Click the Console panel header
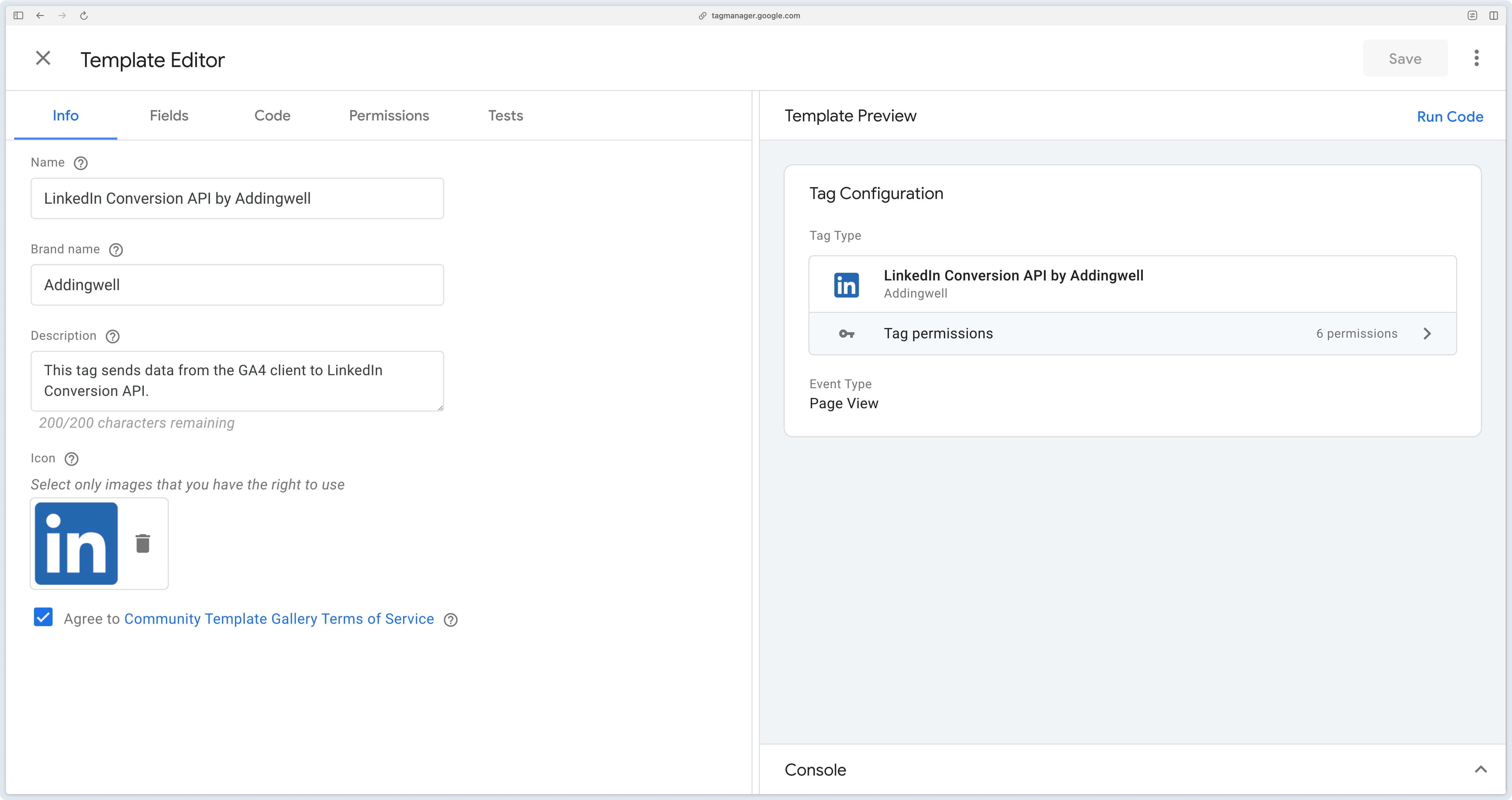The width and height of the screenshot is (1512, 800). pos(1132,770)
